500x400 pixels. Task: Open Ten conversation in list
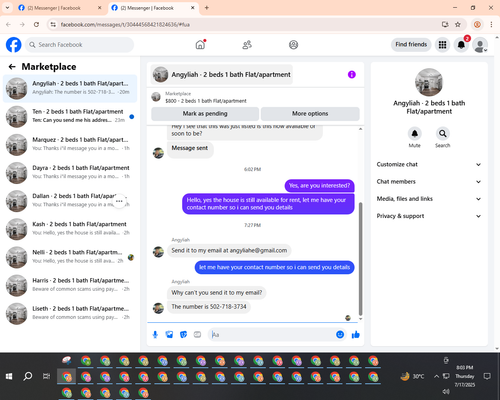pos(70,117)
